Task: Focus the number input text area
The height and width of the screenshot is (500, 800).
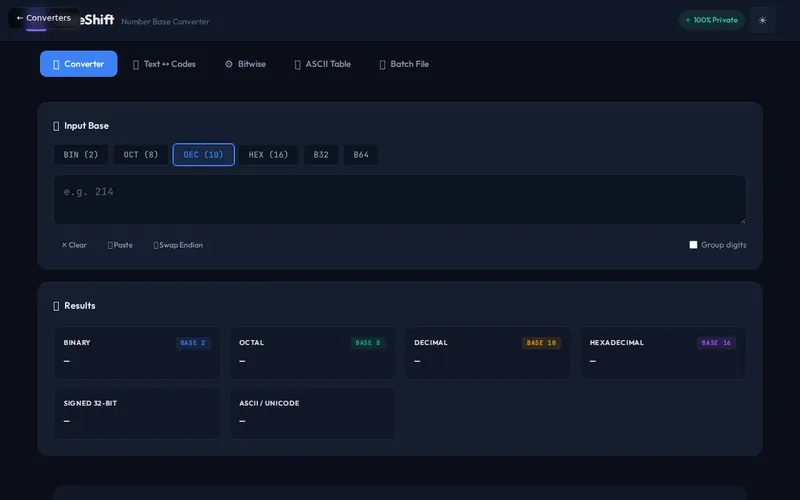Action: click(400, 199)
